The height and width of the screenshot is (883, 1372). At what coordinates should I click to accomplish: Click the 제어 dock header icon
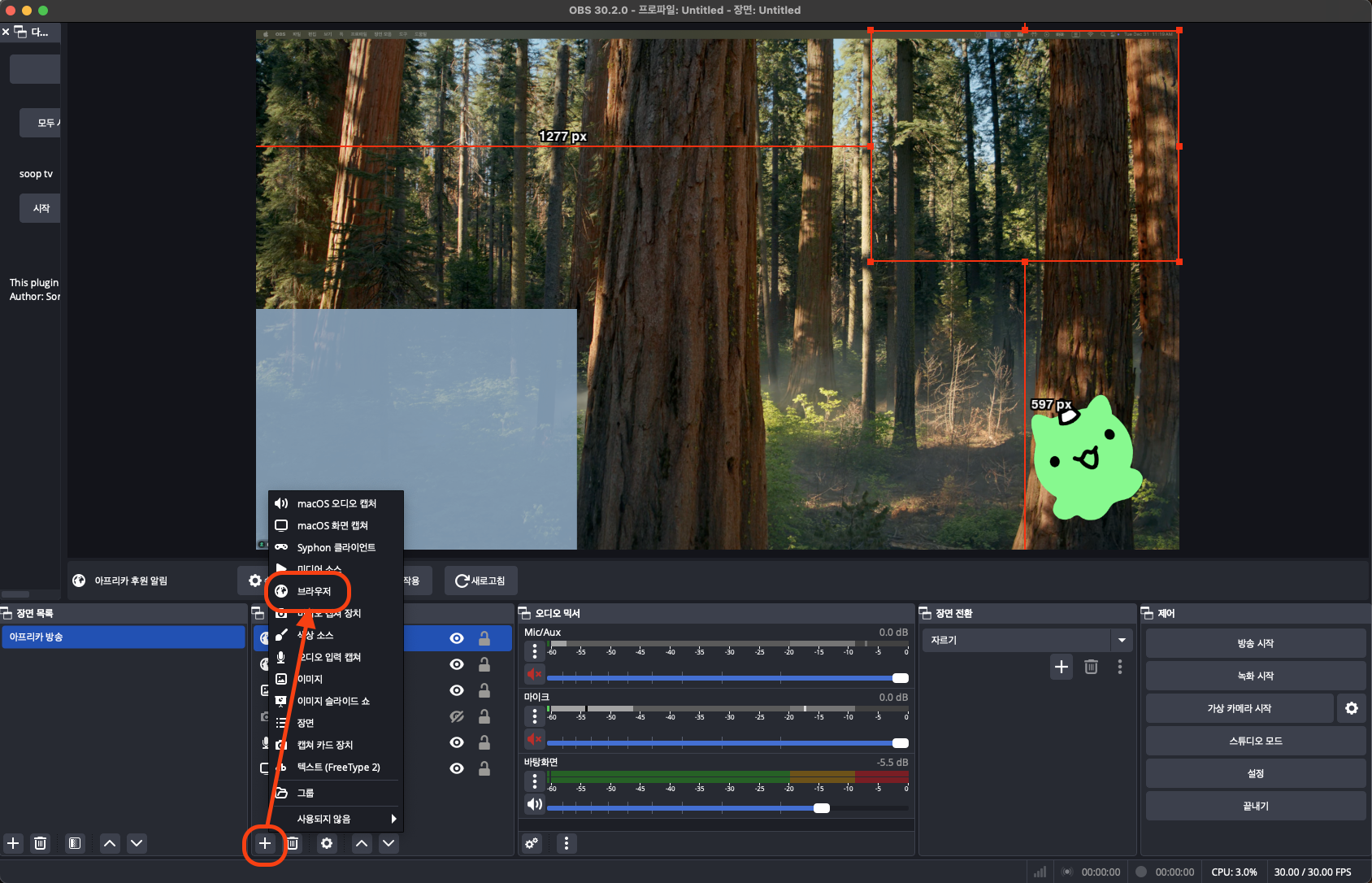tap(1148, 613)
